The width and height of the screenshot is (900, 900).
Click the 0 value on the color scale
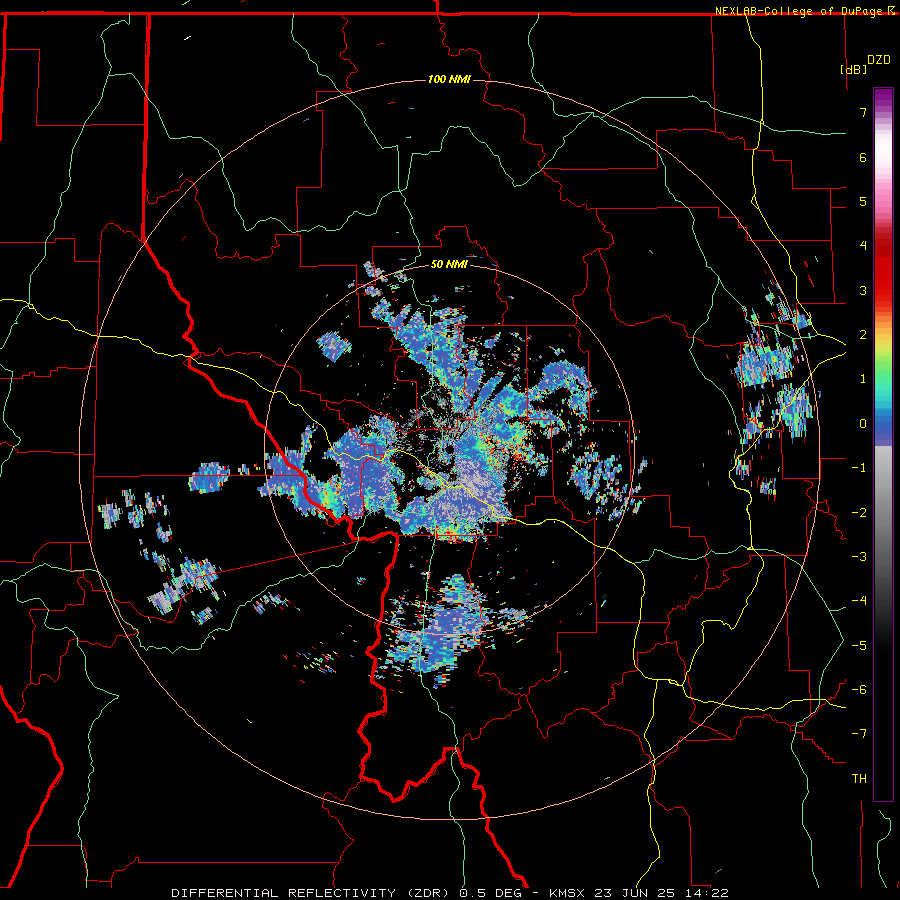point(863,424)
